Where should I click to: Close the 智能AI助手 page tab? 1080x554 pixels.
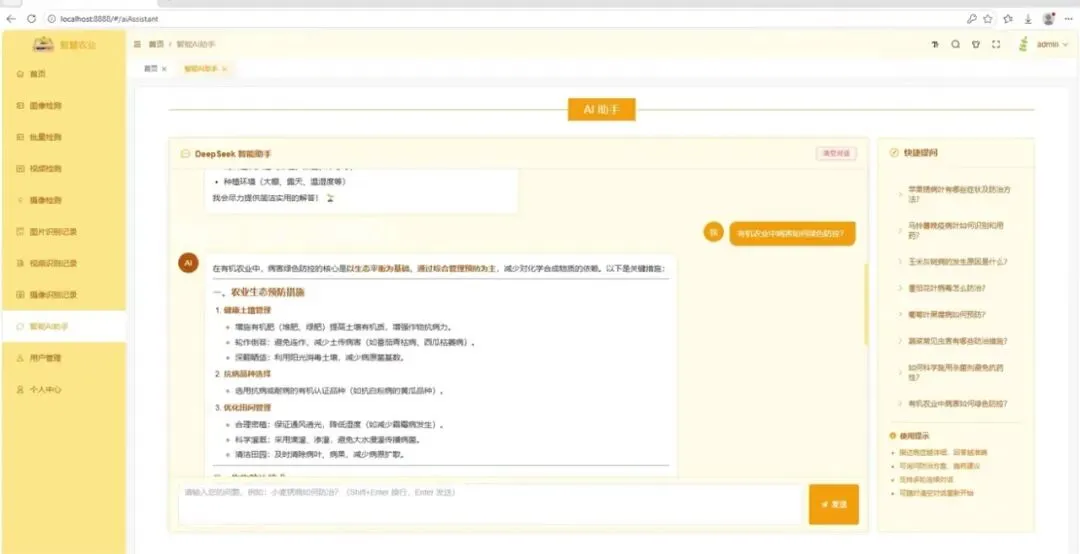[225, 69]
